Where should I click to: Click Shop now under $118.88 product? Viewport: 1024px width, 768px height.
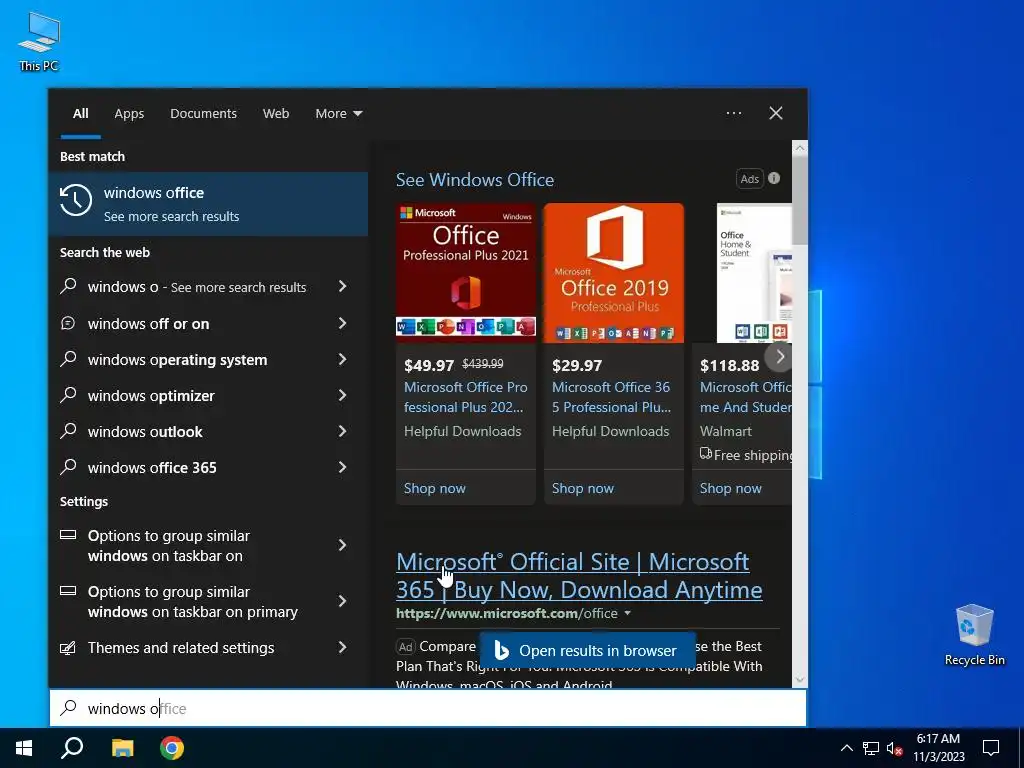[730, 488]
